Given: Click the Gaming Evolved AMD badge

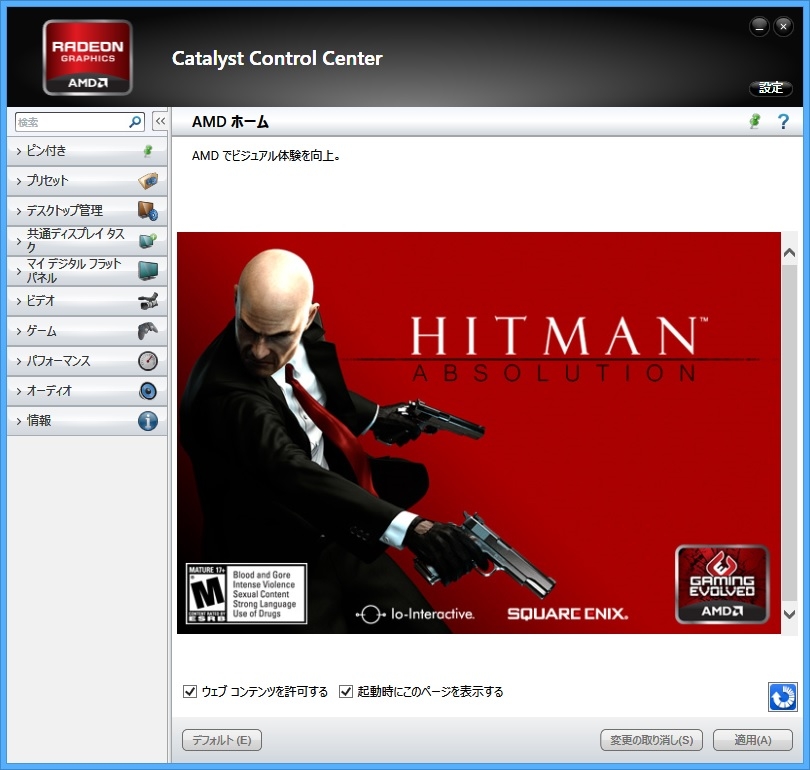Looking at the screenshot, I should [722, 584].
